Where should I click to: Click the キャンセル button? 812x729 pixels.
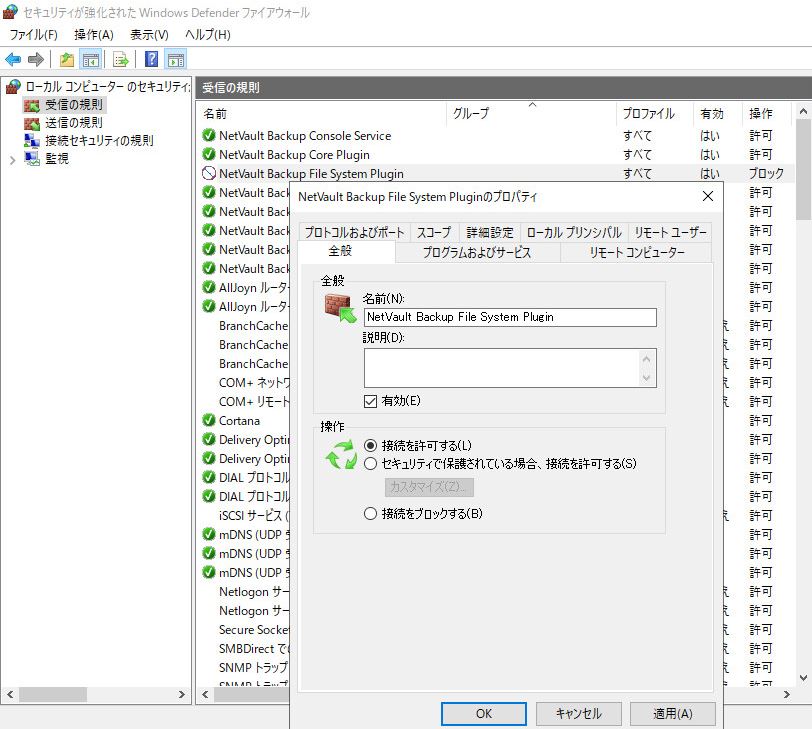pyautogui.click(x=578, y=714)
